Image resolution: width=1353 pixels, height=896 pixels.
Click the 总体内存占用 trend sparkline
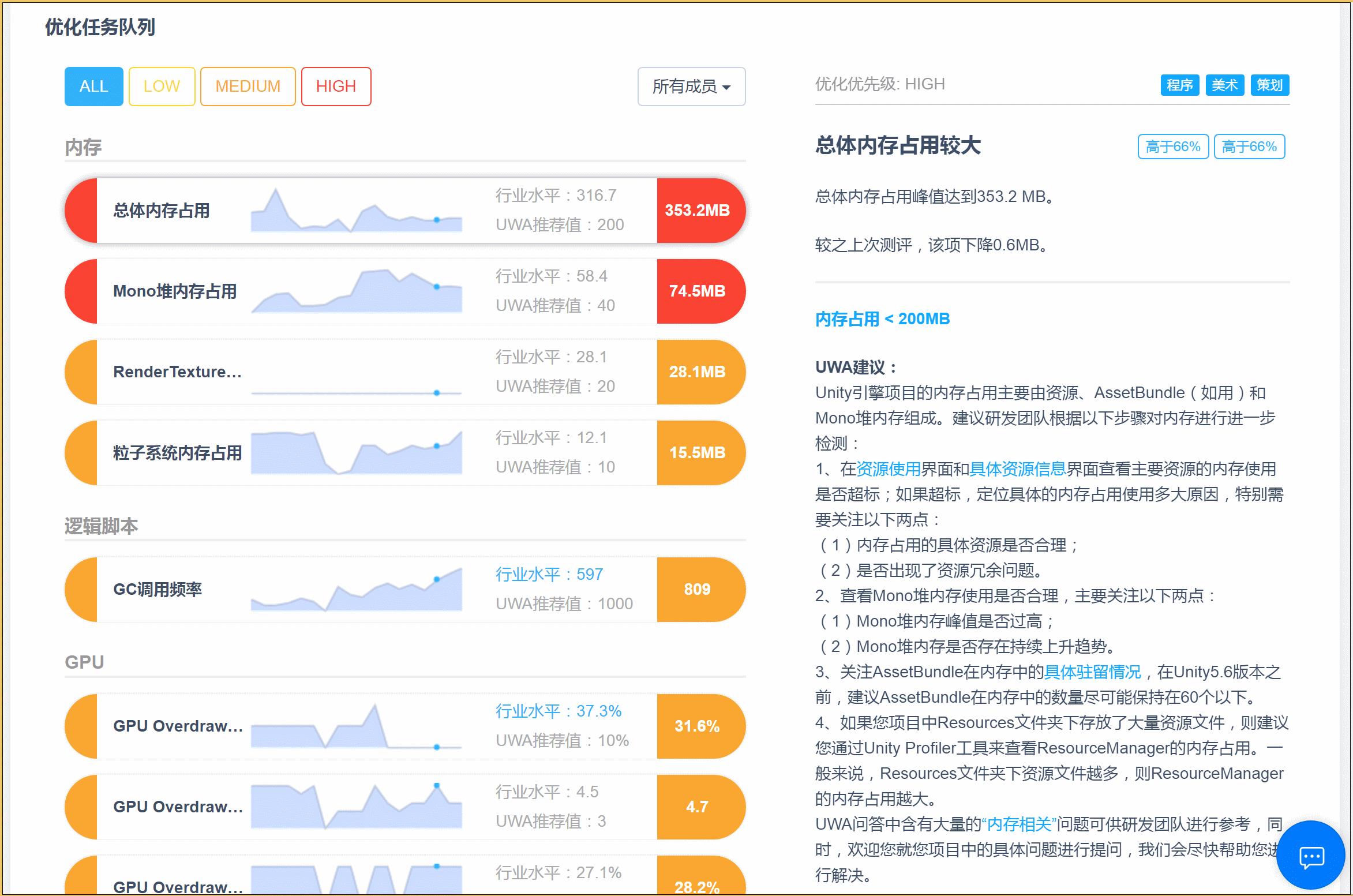pos(357,210)
